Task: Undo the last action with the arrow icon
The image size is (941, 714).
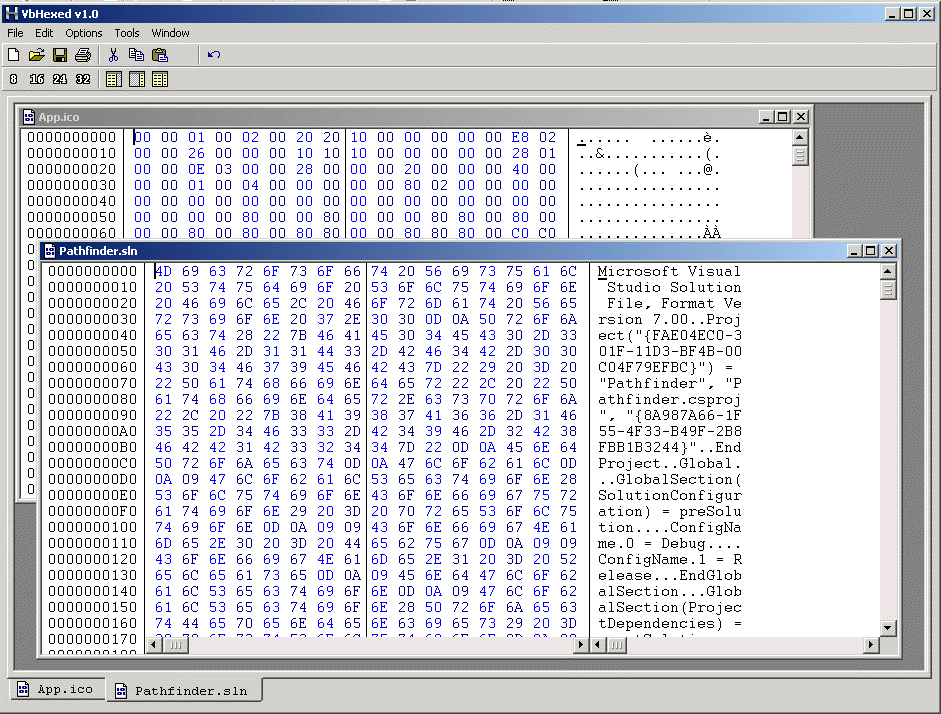Action: tap(214, 55)
